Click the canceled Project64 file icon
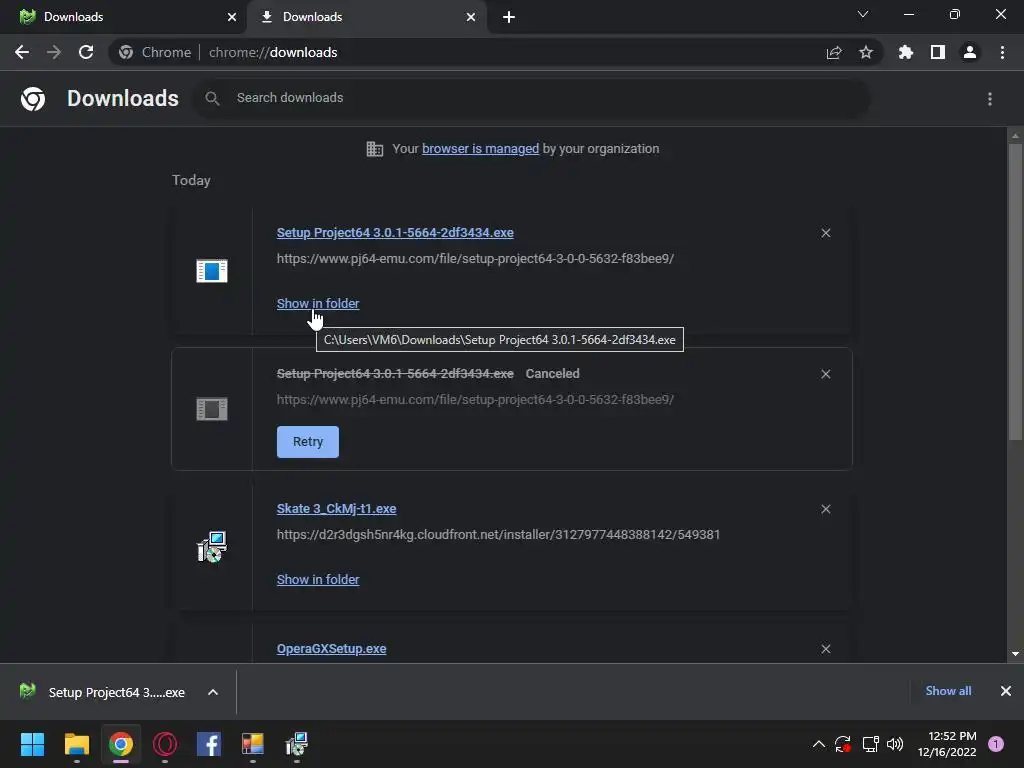Image resolution: width=1024 pixels, height=768 pixels. [212, 409]
